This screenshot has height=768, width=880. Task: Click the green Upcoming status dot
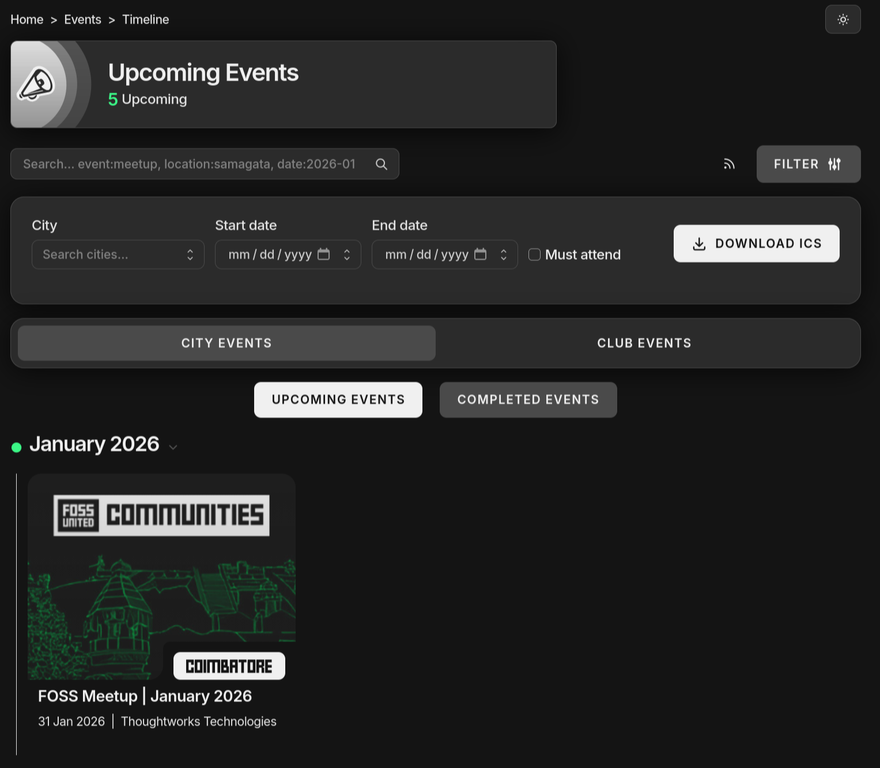[14, 444]
